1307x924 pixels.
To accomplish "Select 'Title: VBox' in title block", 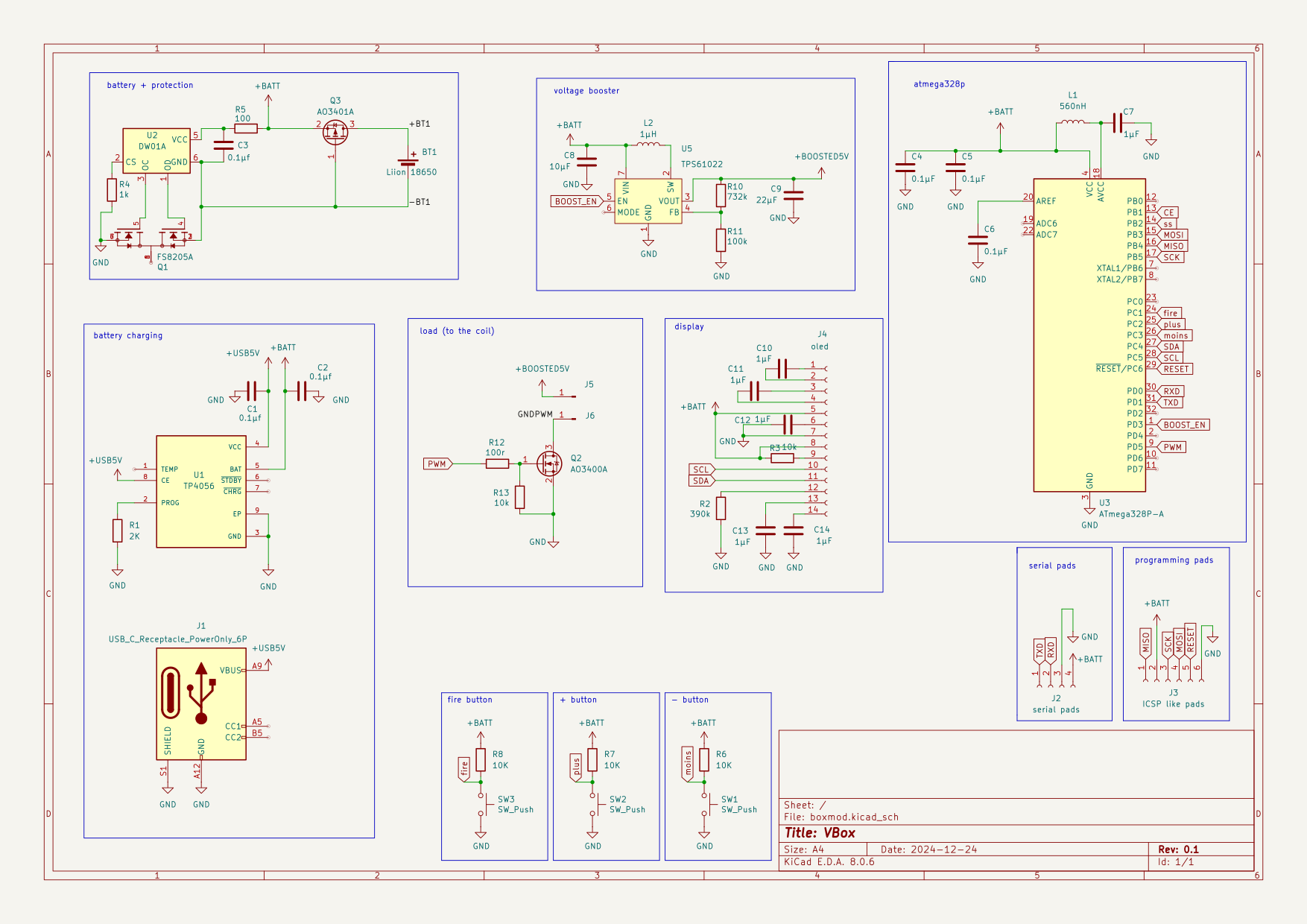I will [820, 833].
